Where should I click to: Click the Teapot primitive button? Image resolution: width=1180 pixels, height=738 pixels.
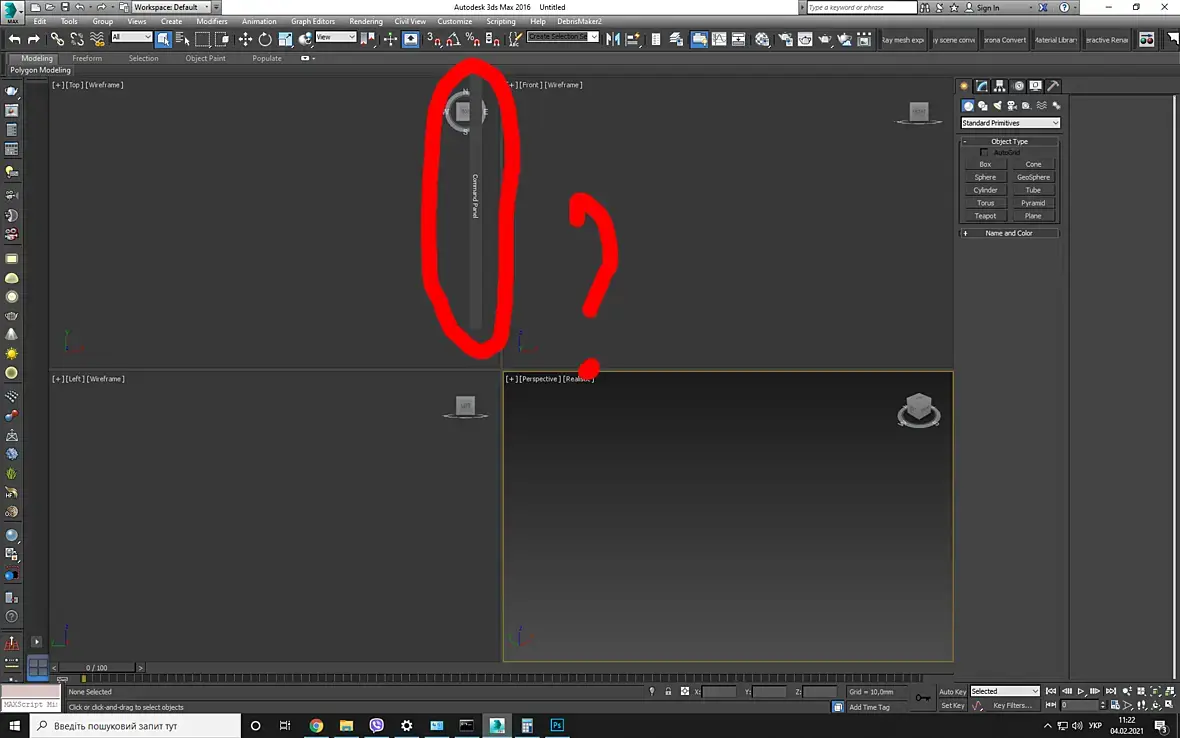pos(985,216)
